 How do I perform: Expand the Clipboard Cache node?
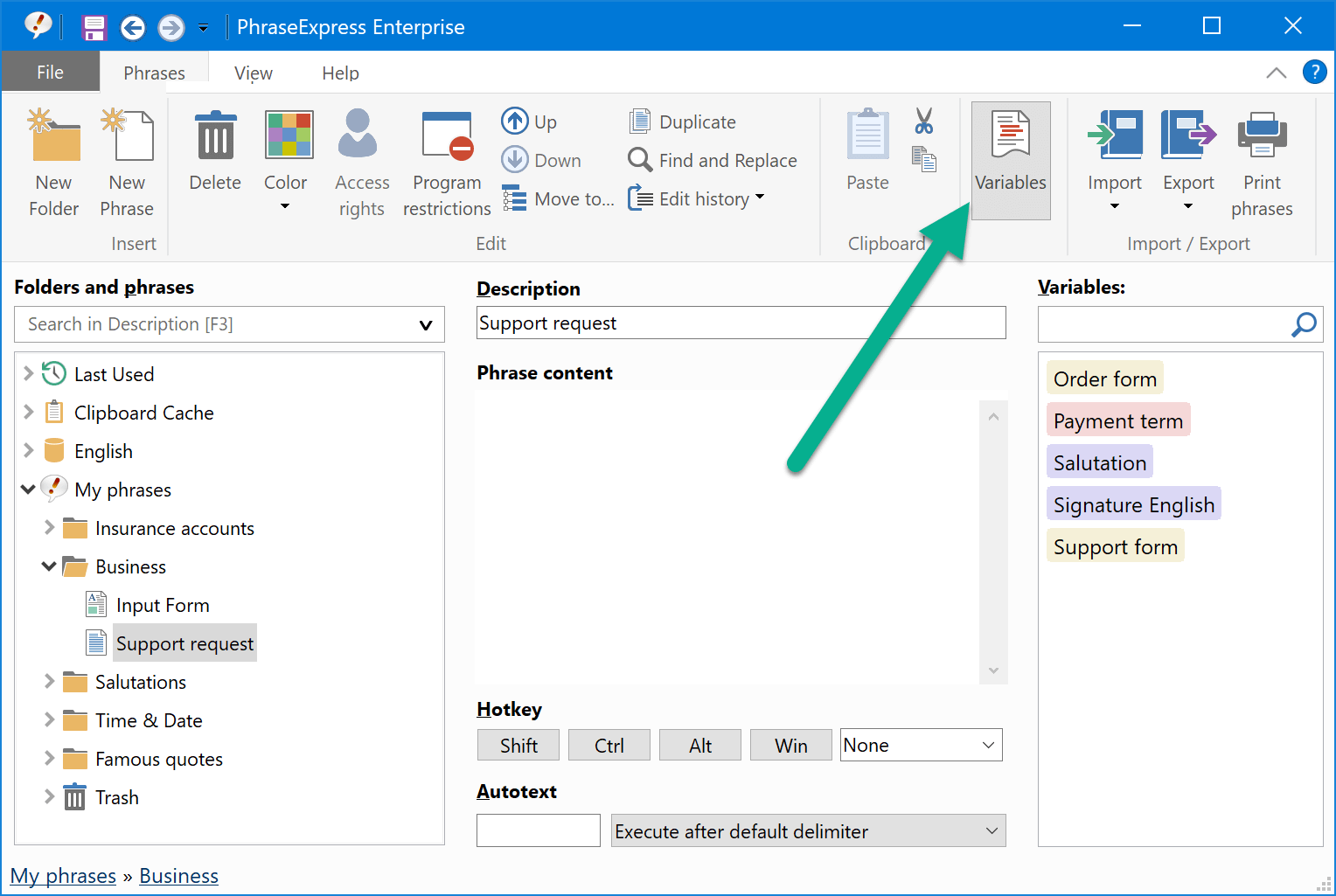(28, 413)
